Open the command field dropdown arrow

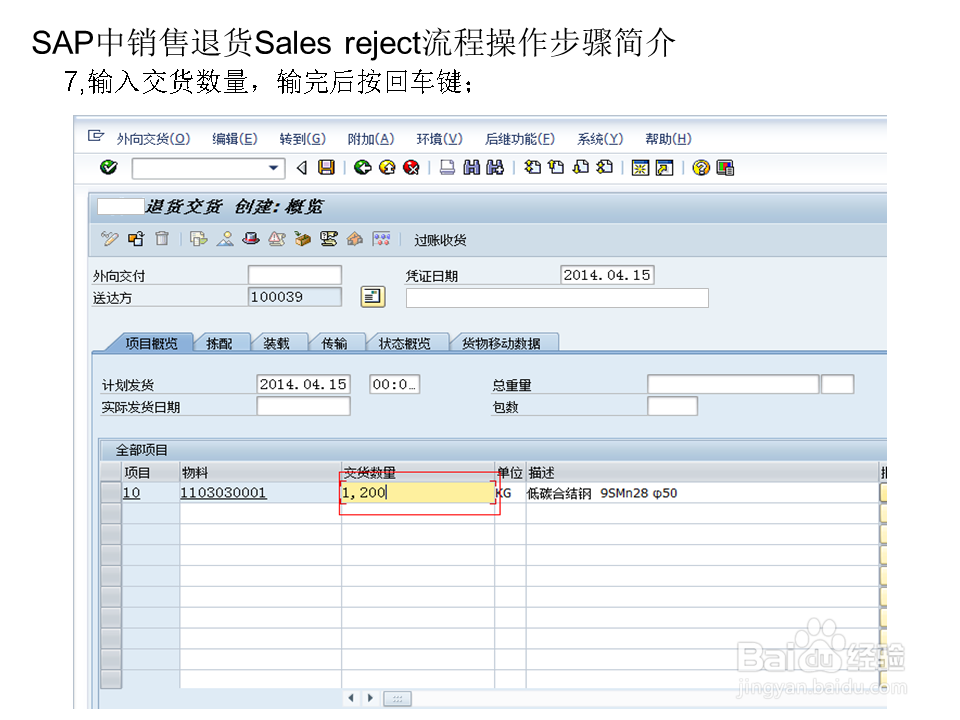[x=273, y=168]
